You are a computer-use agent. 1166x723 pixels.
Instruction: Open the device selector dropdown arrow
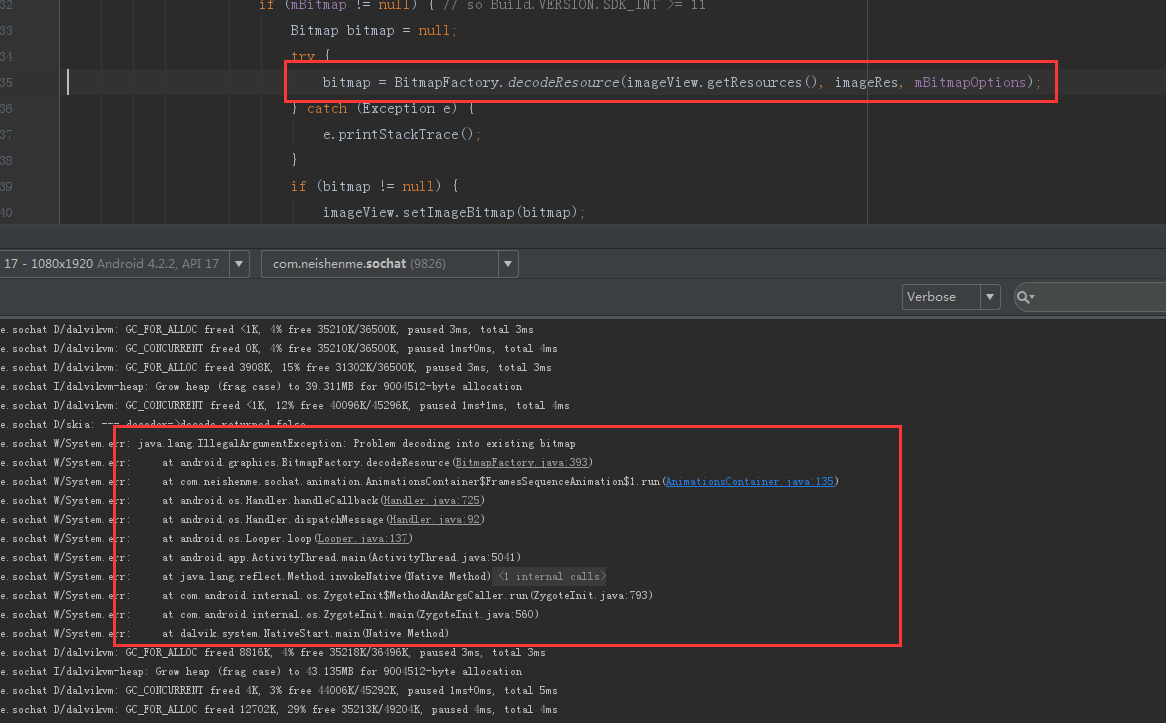pos(239,264)
